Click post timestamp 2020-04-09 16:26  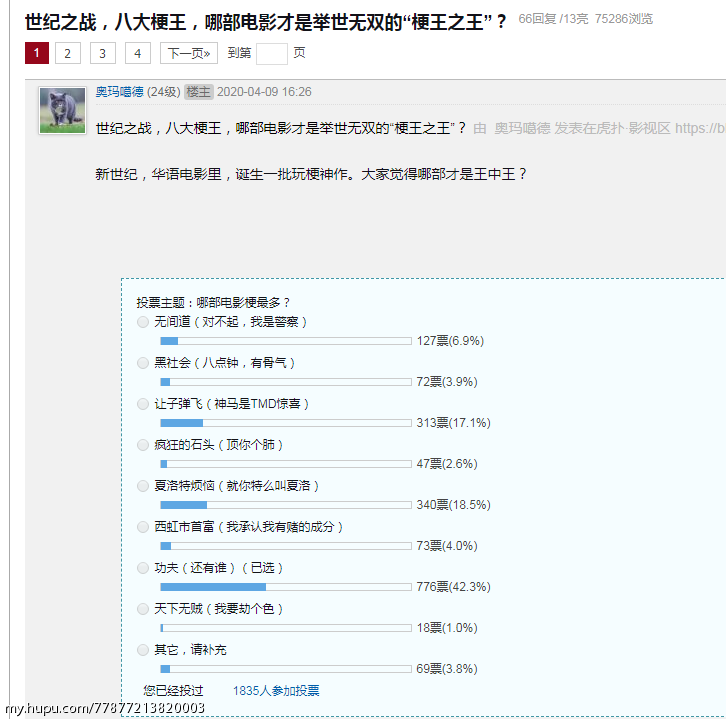point(264,92)
